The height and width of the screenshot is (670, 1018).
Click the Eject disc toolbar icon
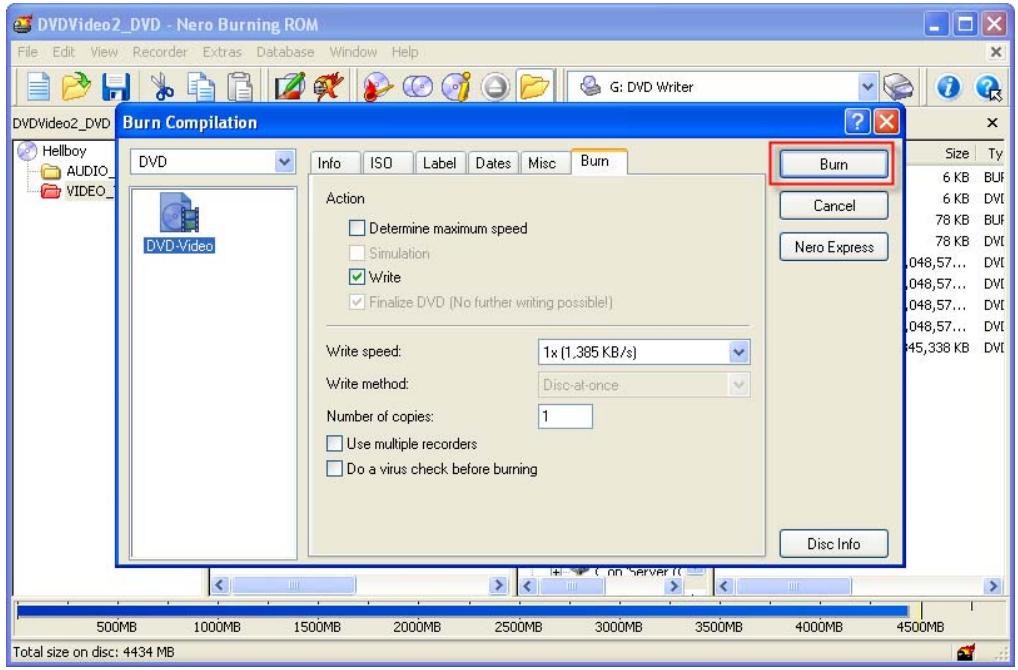coord(495,87)
